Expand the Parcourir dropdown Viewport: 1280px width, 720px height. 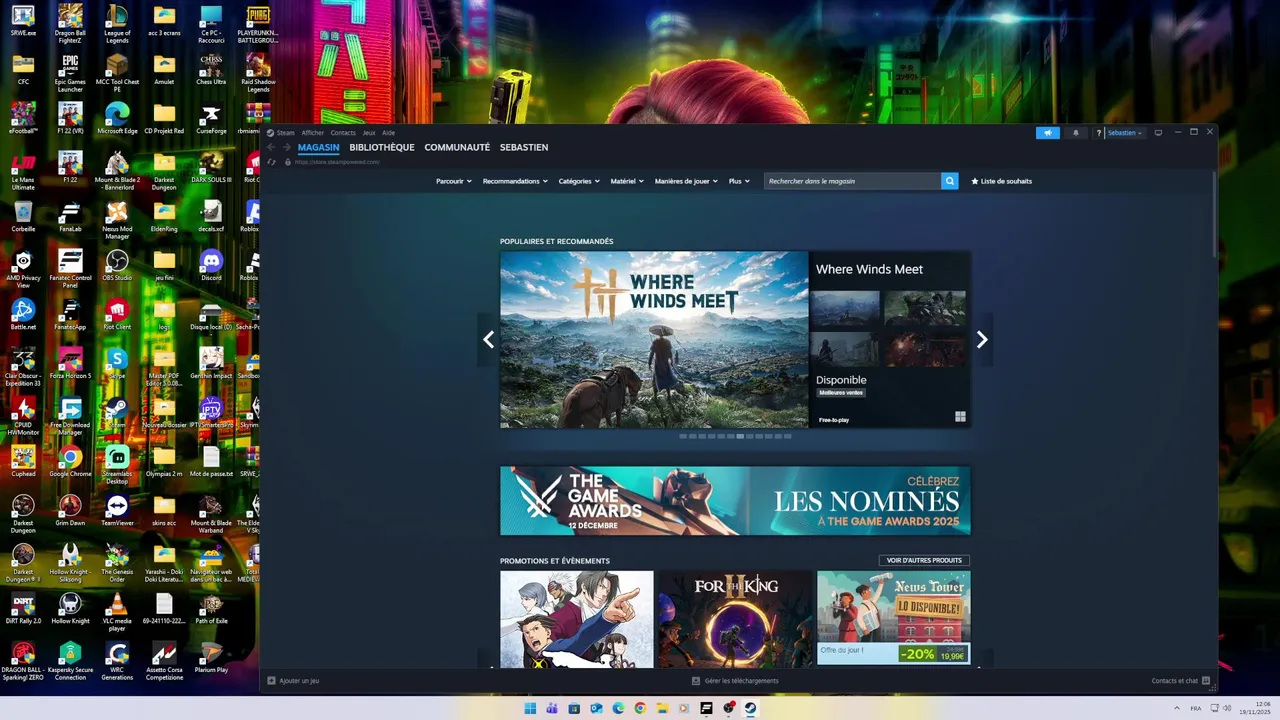[454, 181]
